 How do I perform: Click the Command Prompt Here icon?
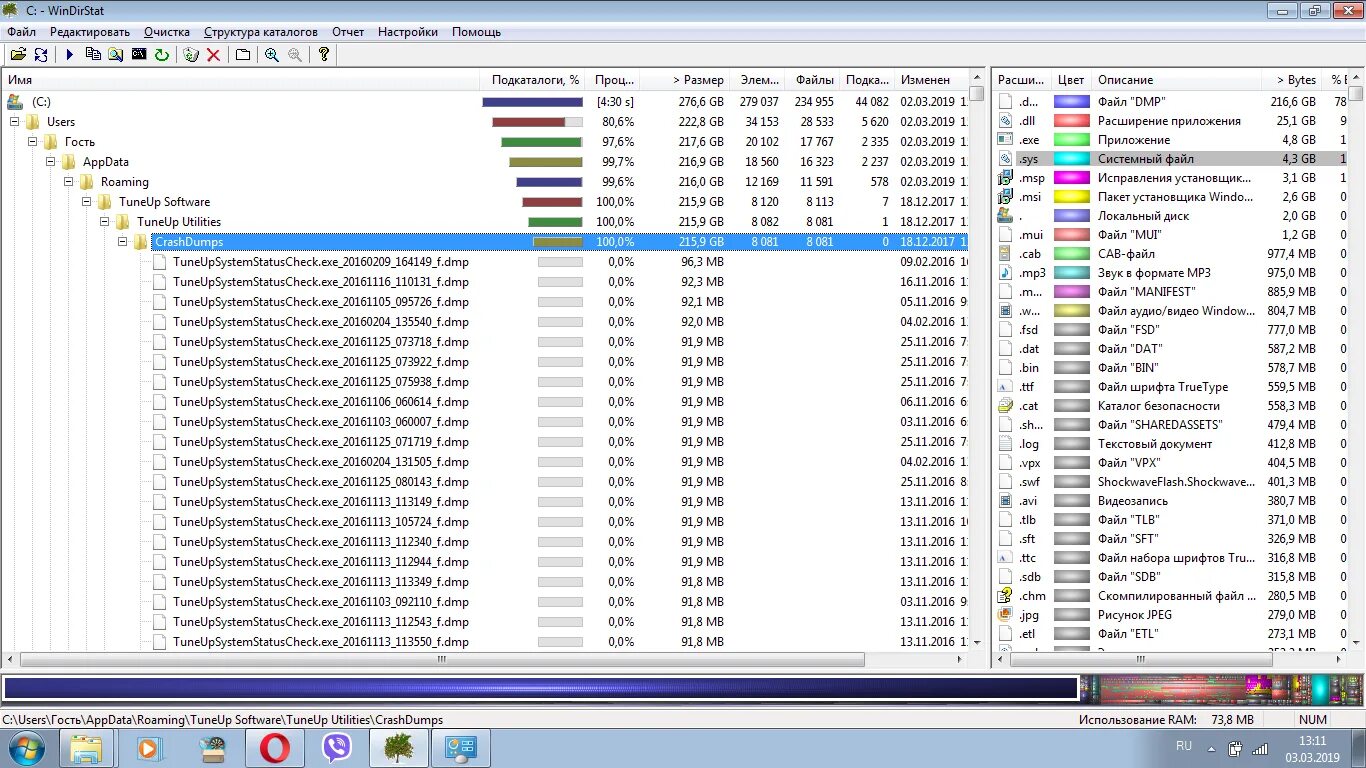[x=139, y=55]
